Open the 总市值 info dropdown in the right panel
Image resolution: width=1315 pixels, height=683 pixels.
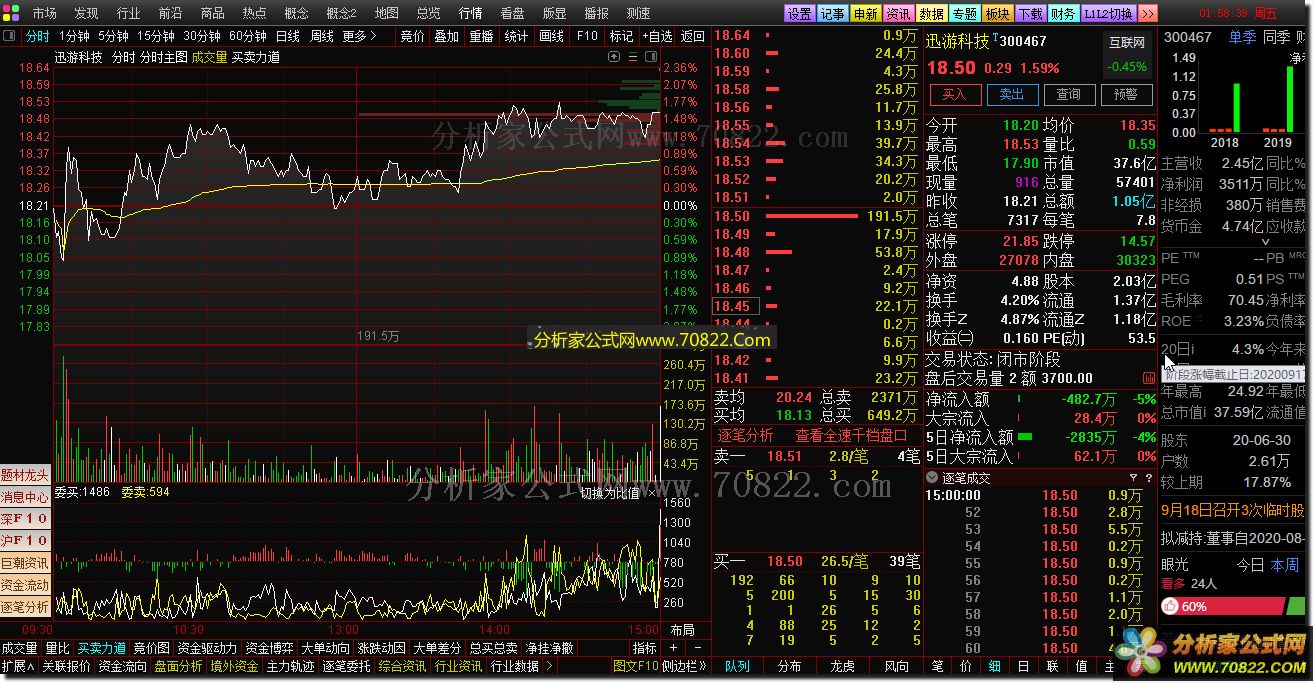click(x=1184, y=412)
